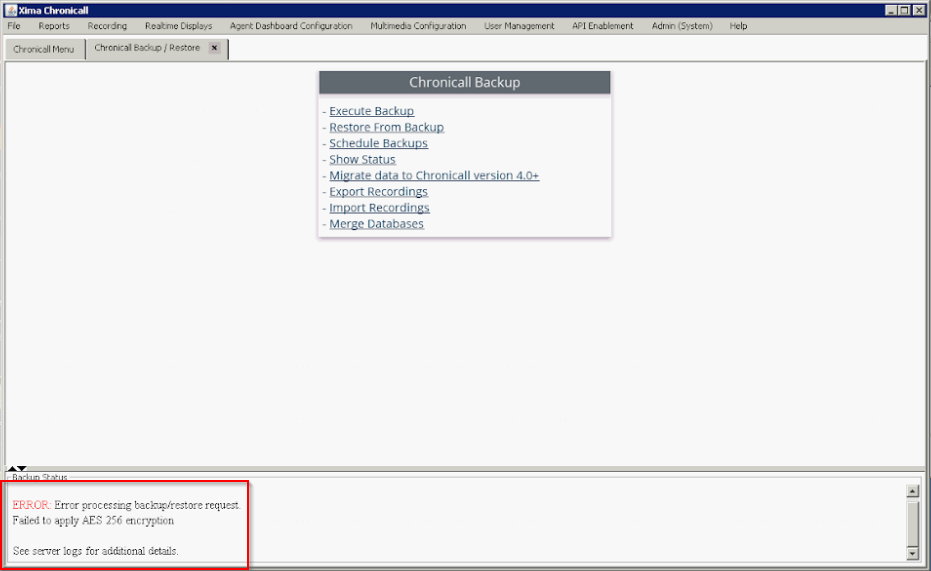
Task: Open the API Enablement menu
Action: tap(603, 26)
